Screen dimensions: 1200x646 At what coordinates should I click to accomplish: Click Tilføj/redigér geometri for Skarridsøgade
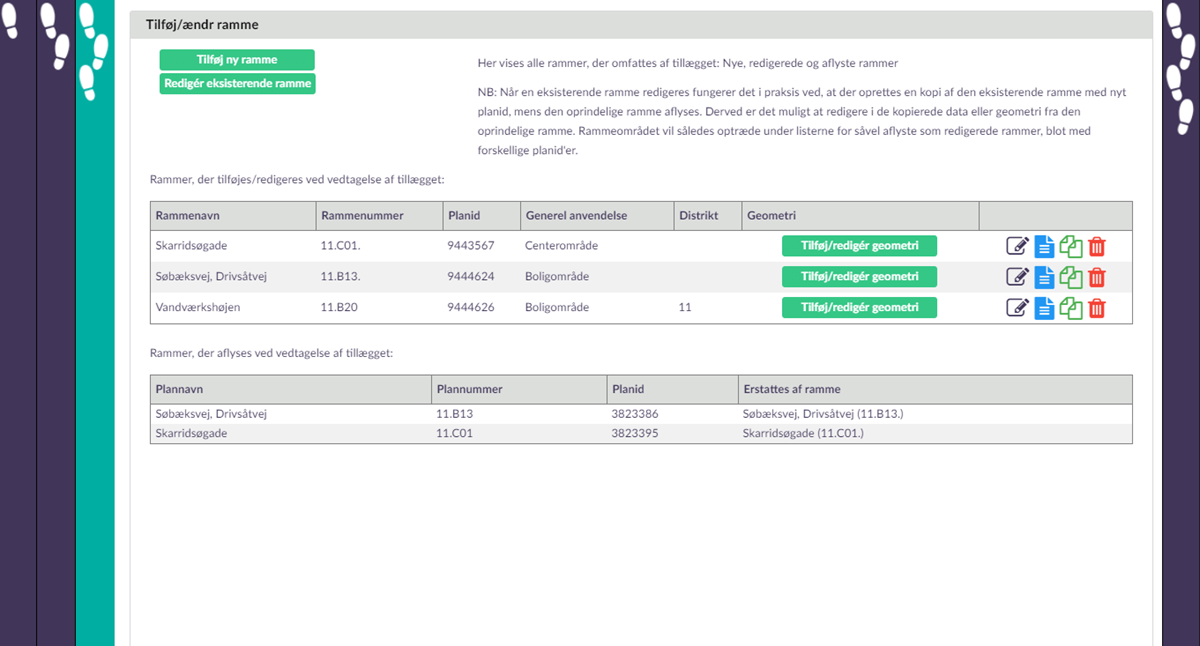point(859,246)
